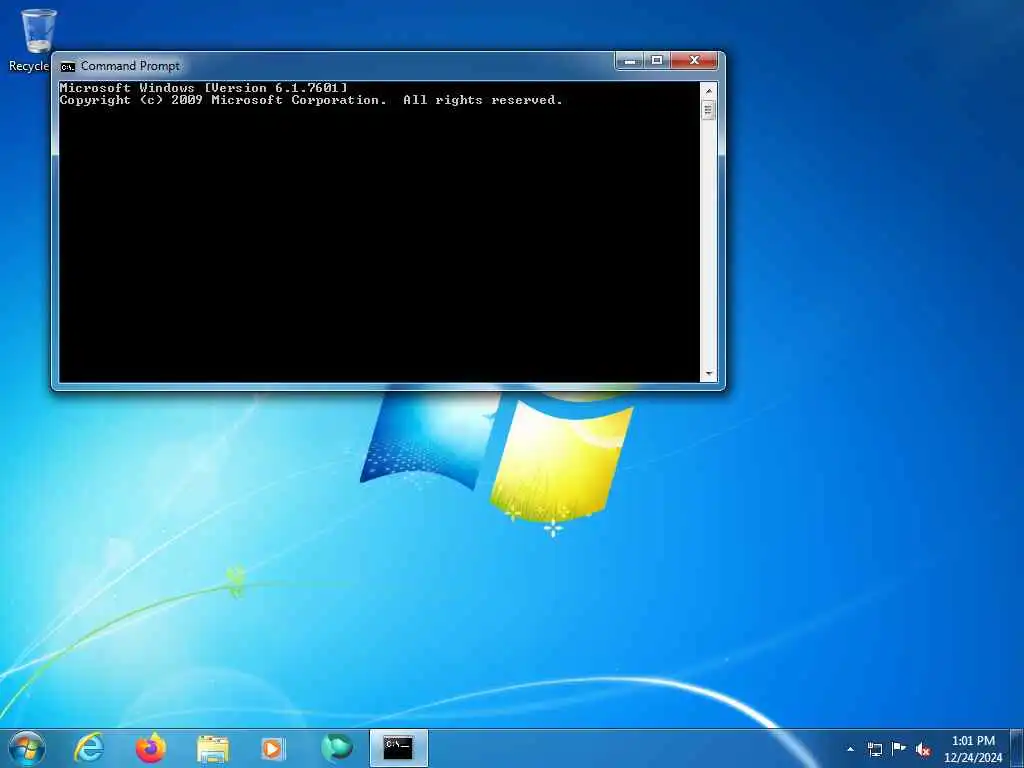The image size is (1024, 768).
Task: Click the Show desktop button
Action: pyautogui.click(x=1017, y=748)
